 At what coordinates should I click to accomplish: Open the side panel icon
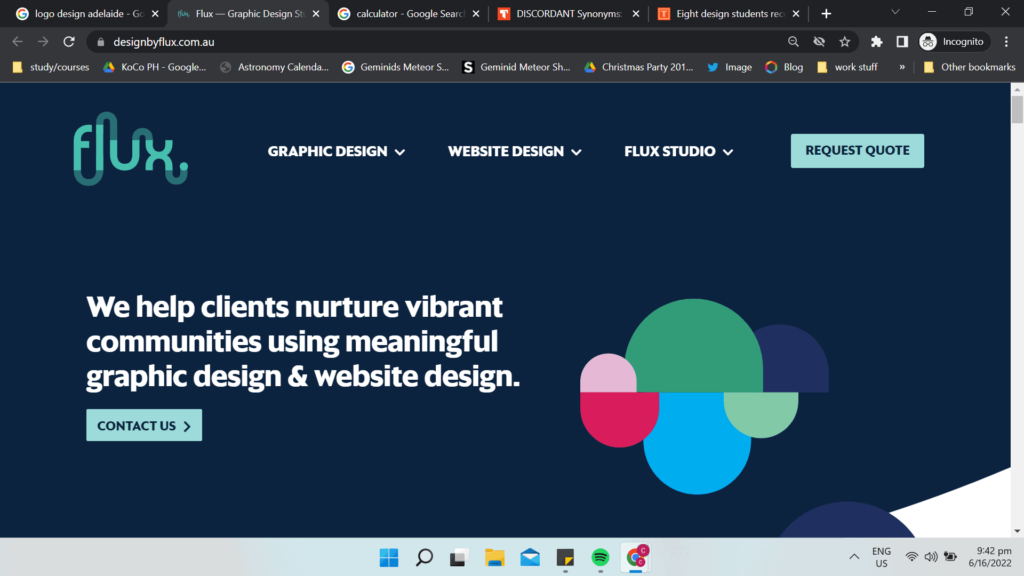click(x=902, y=42)
